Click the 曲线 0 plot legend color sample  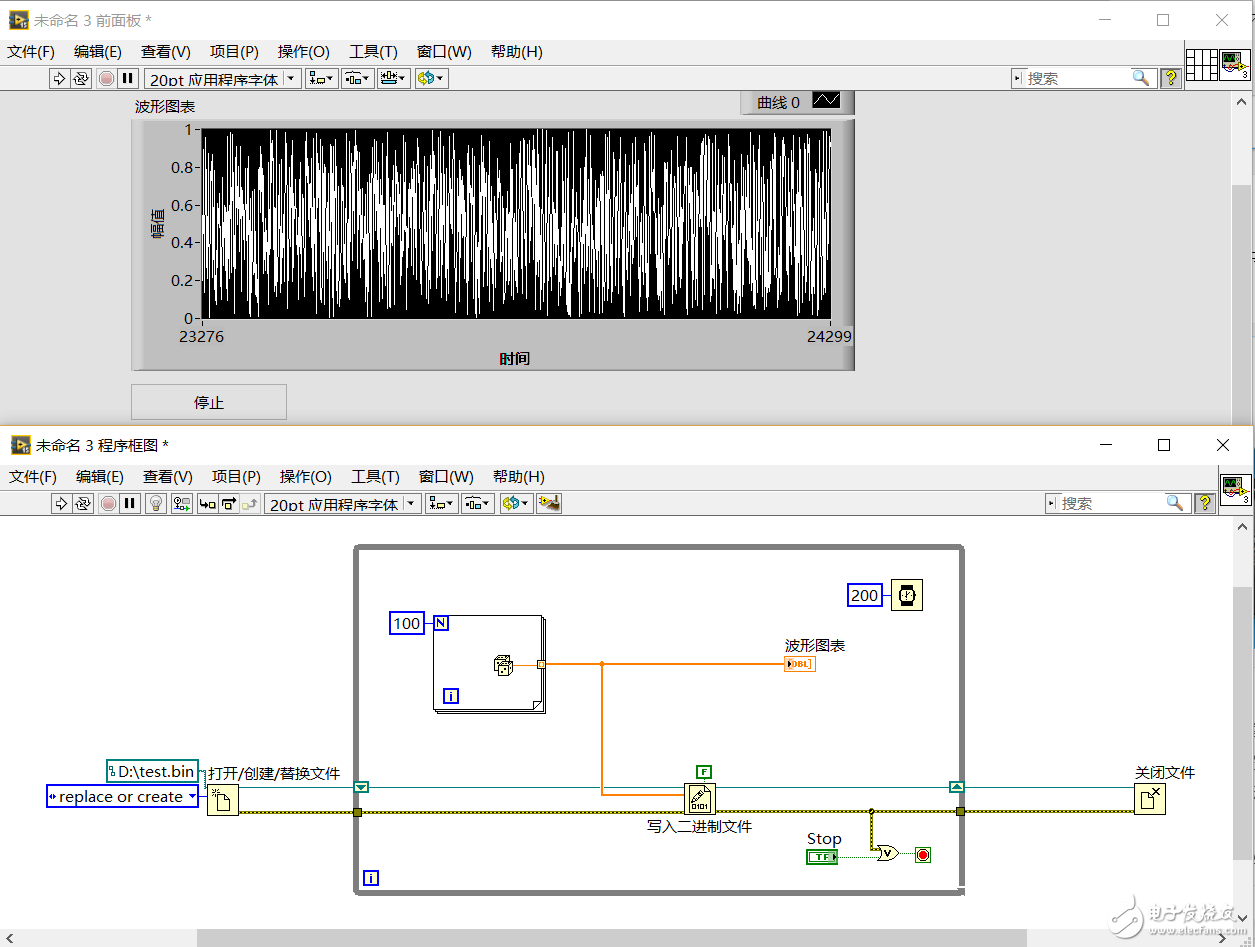click(x=826, y=101)
